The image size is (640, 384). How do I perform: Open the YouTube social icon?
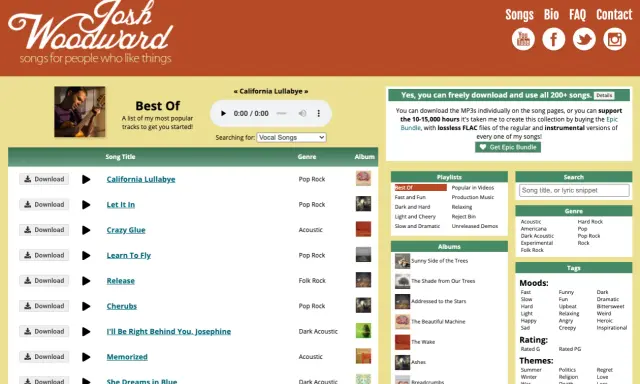(523, 39)
